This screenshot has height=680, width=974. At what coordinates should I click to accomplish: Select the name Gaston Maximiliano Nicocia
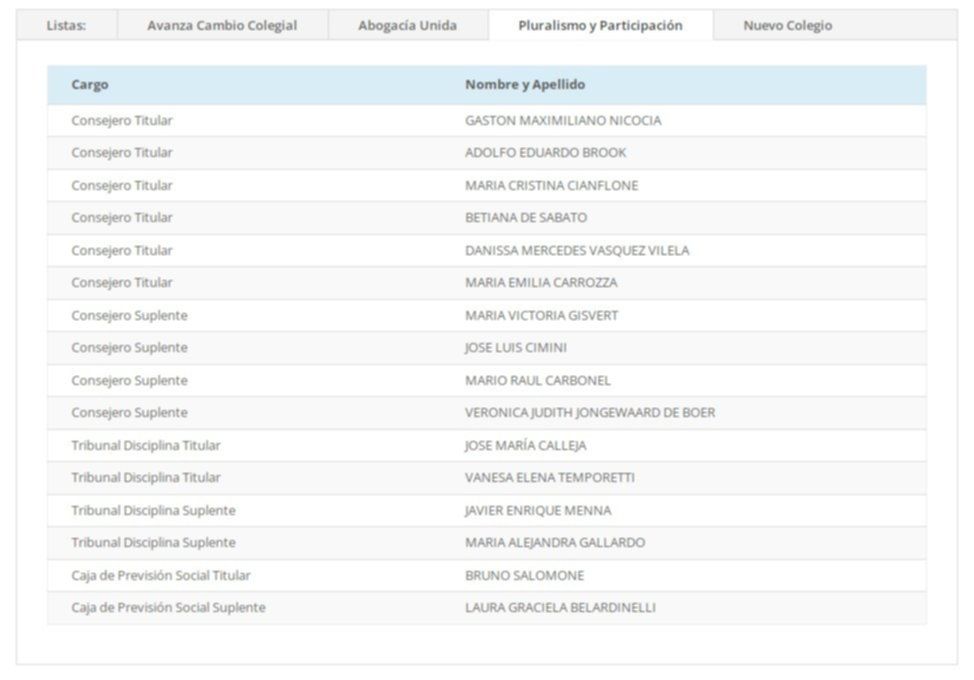(x=563, y=120)
